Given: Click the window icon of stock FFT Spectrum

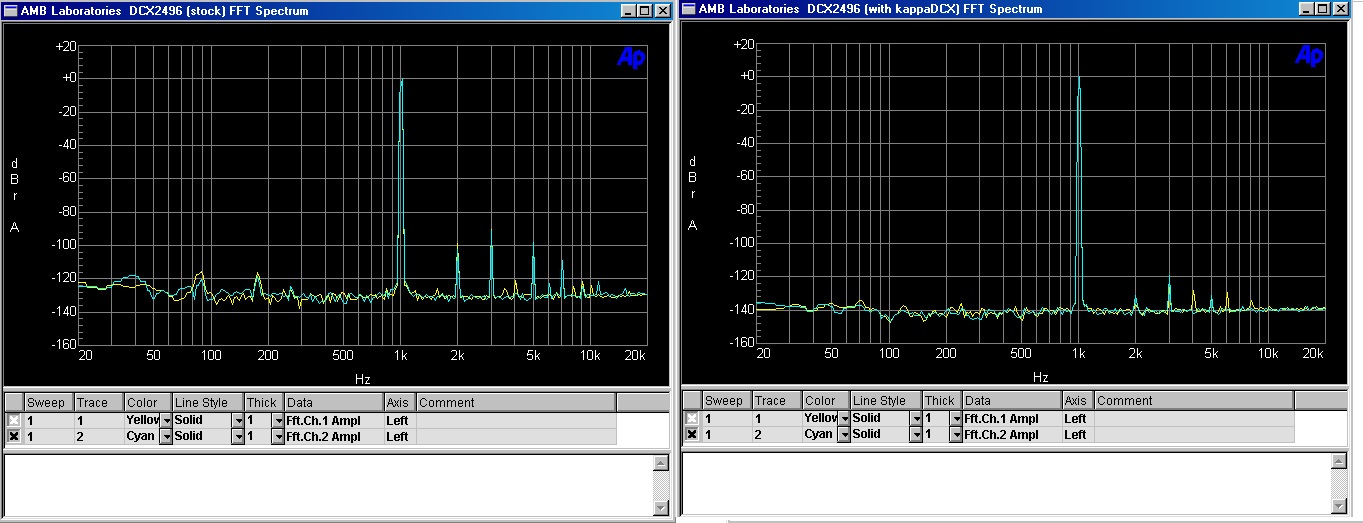Looking at the screenshot, I should (11, 11).
